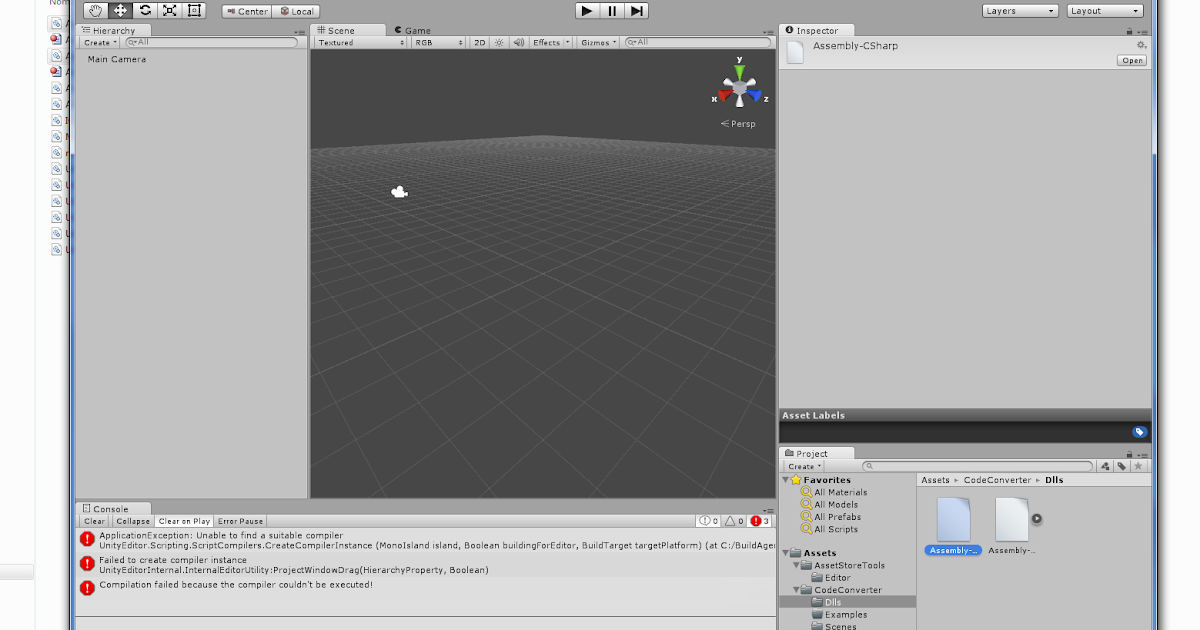The height and width of the screenshot is (630, 1200).
Task: Click the red X axis cone on gizmo
Action: click(723, 97)
